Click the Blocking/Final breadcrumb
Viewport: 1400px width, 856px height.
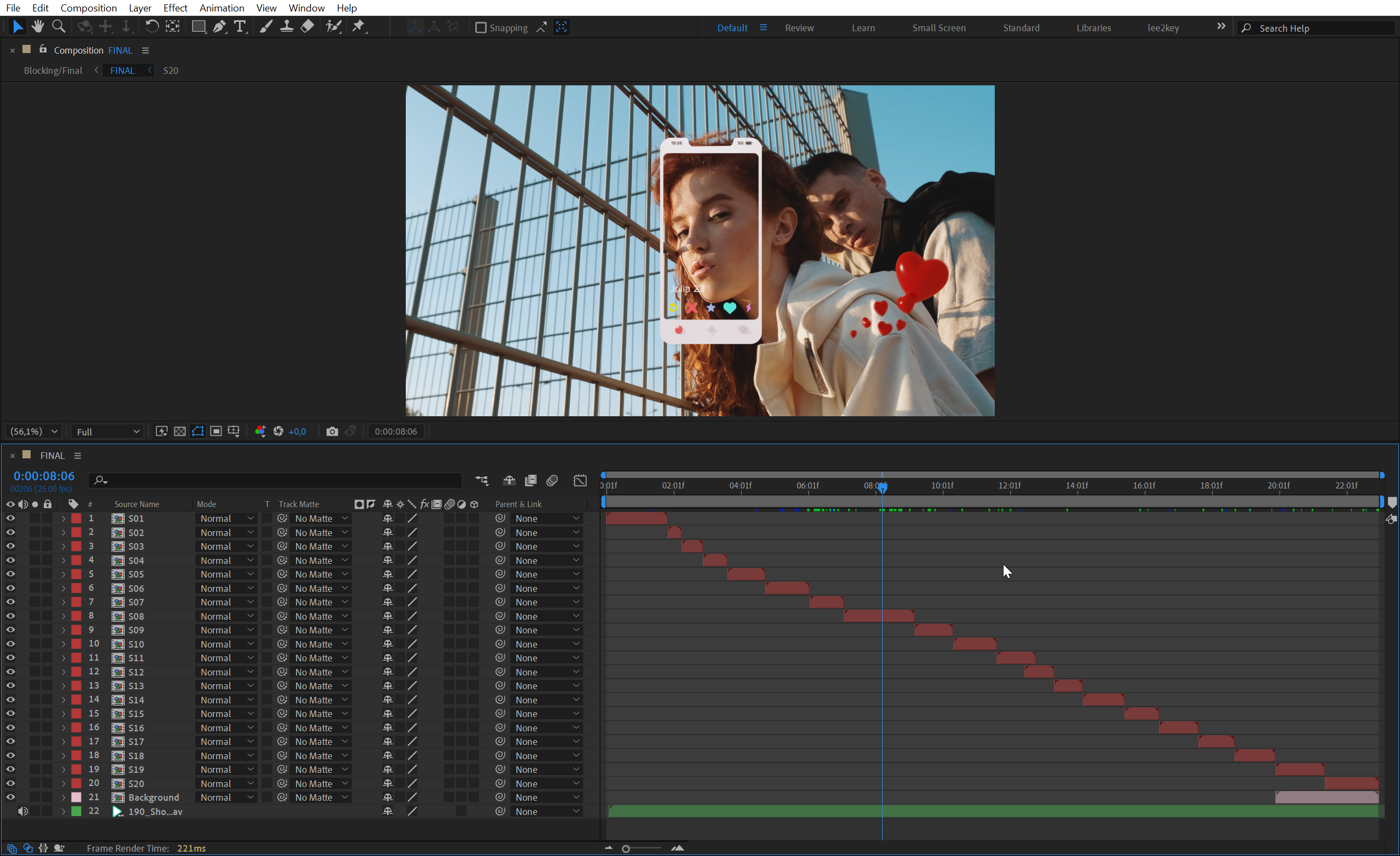(53, 71)
